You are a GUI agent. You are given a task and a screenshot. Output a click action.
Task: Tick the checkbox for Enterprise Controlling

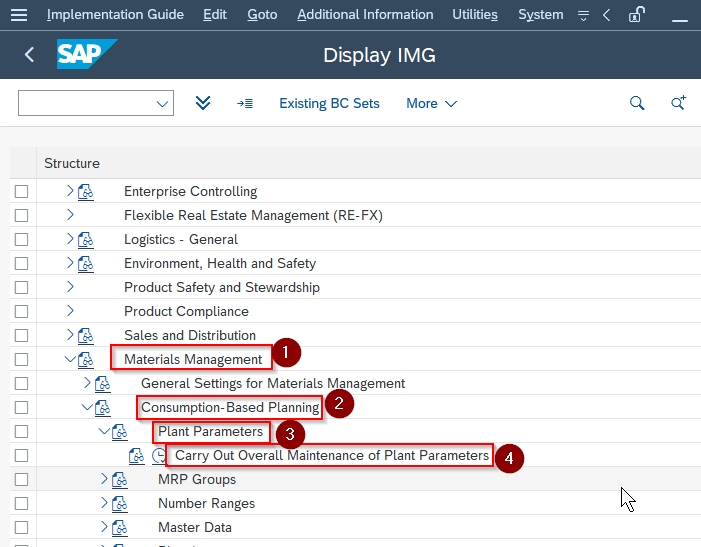tap(21, 191)
